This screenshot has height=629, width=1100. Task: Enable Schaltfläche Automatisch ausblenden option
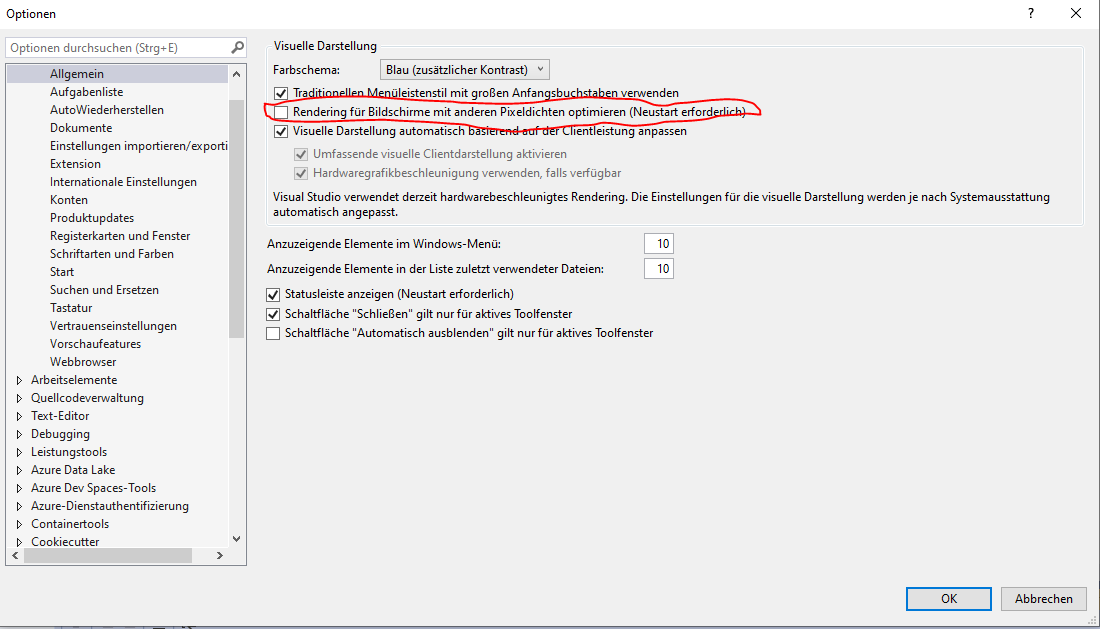(273, 333)
